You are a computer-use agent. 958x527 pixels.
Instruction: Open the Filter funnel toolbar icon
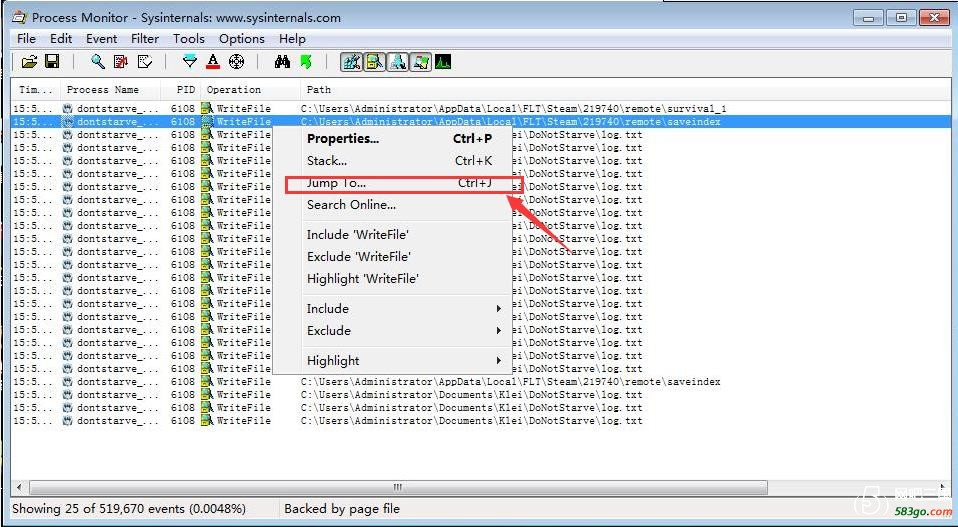(x=190, y=62)
